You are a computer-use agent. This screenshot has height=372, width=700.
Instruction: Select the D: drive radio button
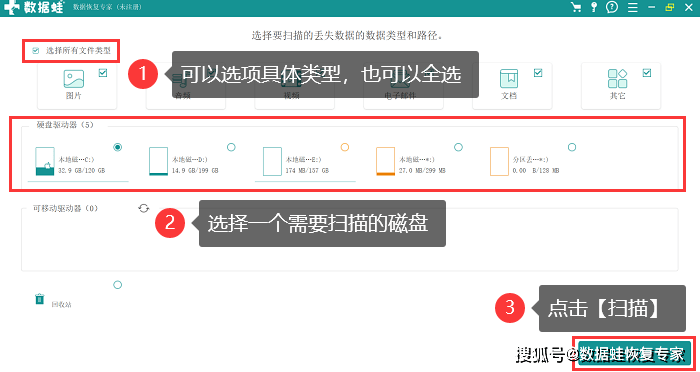(x=231, y=147)
